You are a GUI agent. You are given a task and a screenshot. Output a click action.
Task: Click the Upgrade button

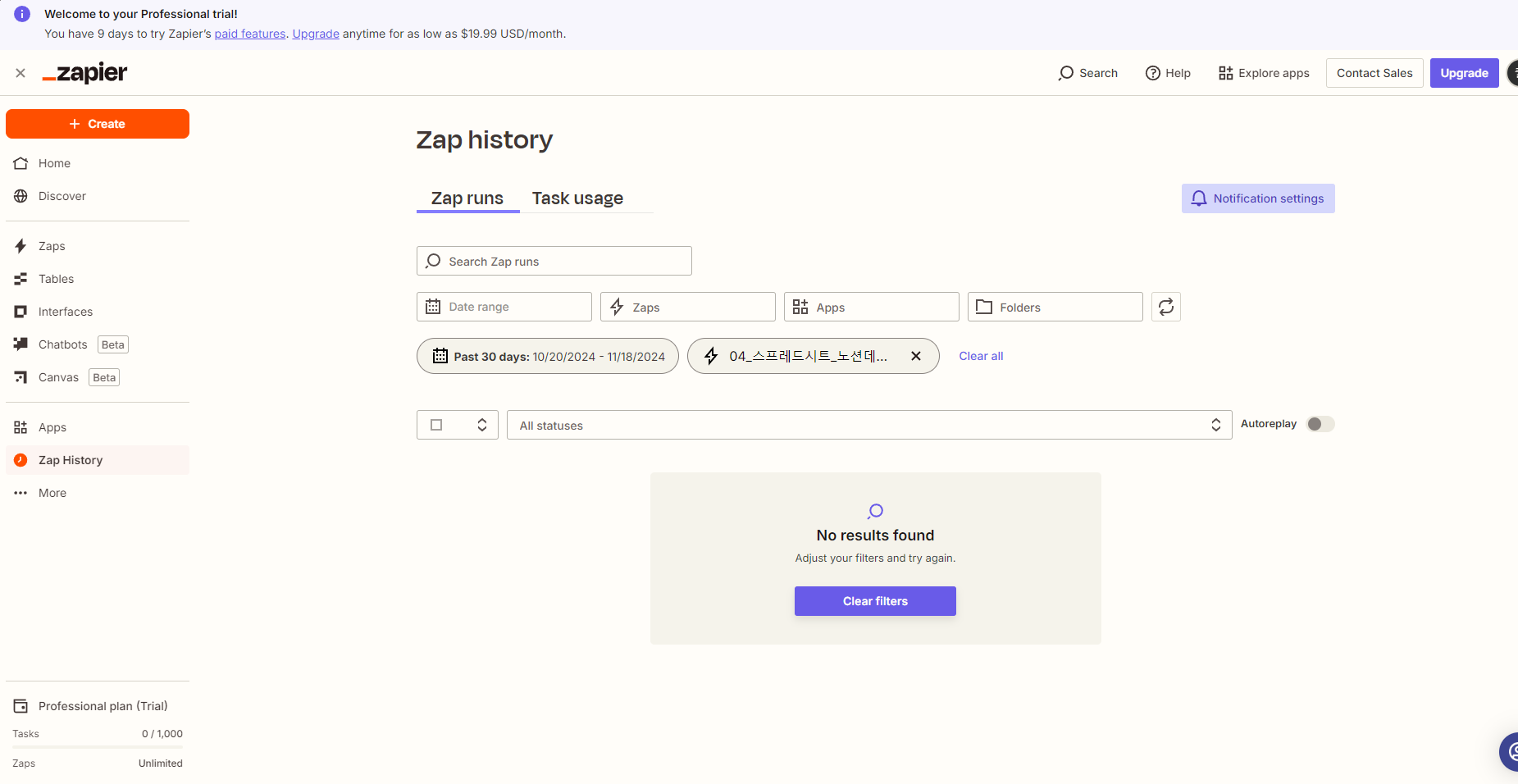[1465, 73]
